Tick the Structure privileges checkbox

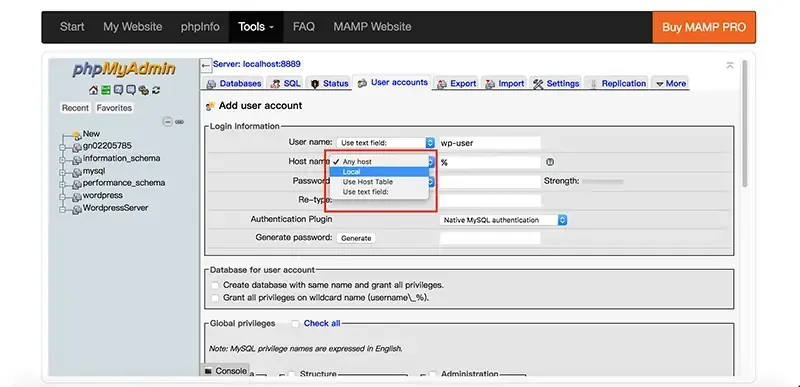(x=291, y=374)
